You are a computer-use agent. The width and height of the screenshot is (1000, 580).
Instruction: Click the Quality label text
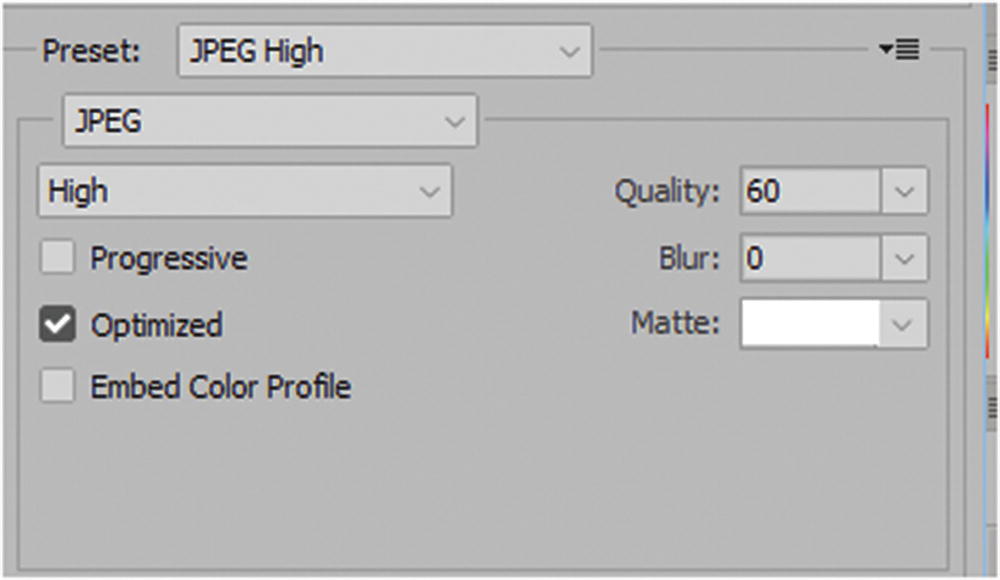click(667, 191)
